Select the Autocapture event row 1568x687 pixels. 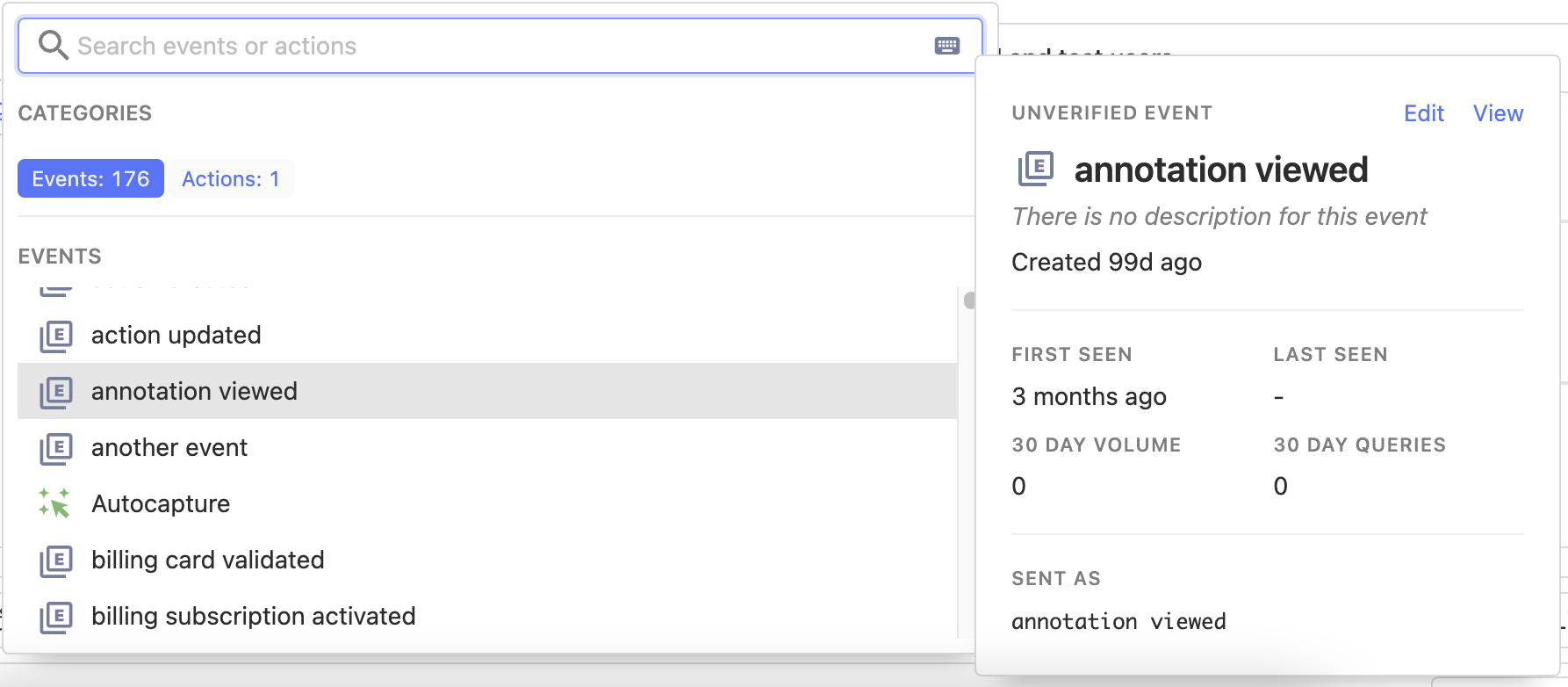161,504
